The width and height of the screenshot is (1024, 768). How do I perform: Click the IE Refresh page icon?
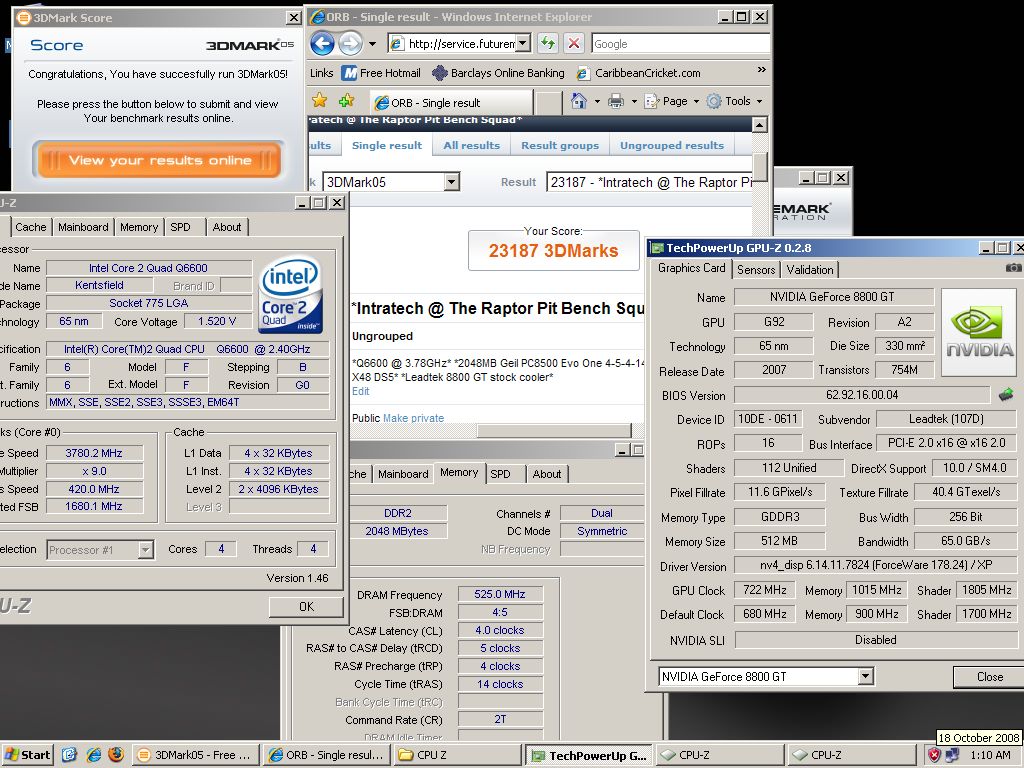tap(547, 44)
